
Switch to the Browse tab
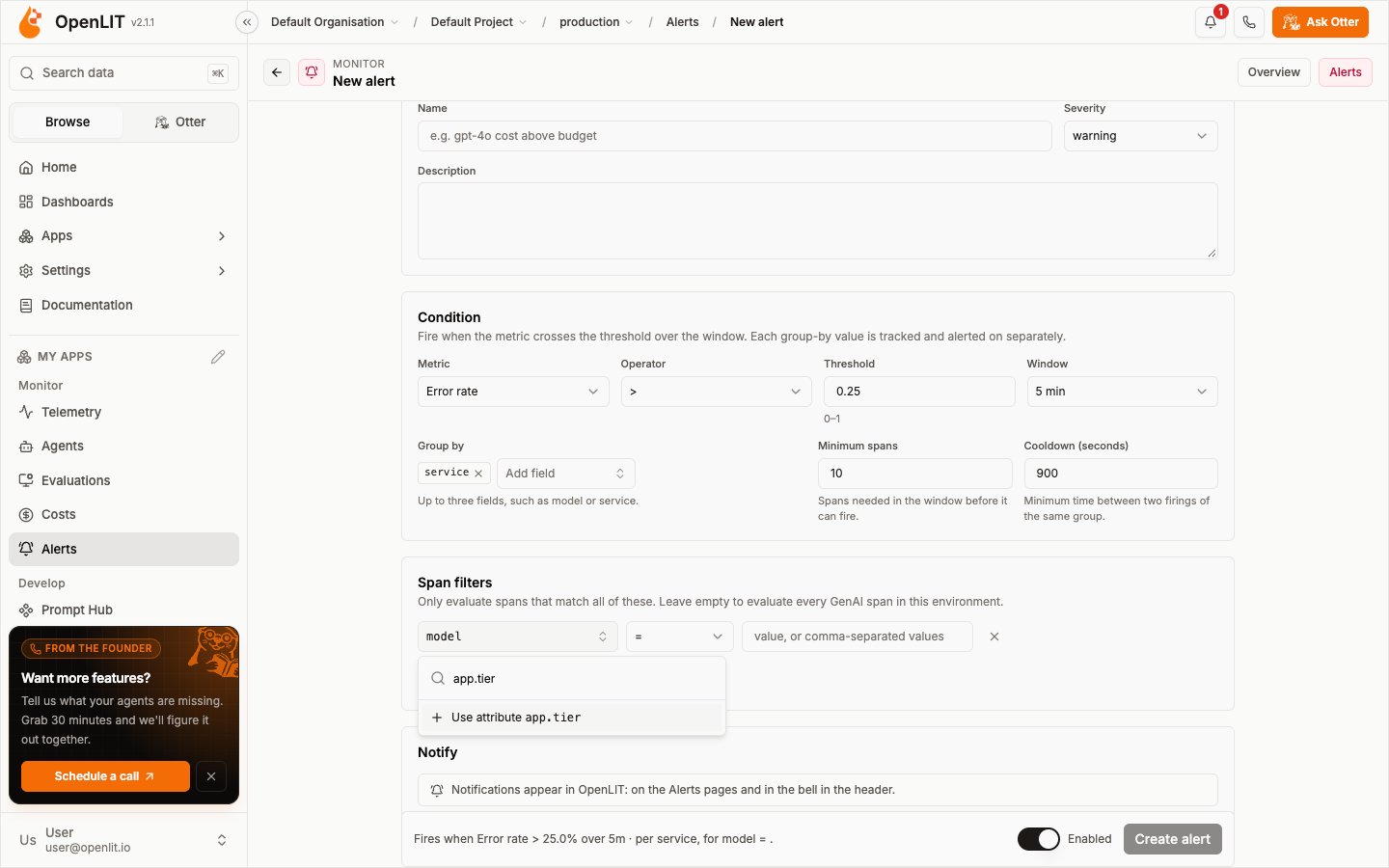point(68,122)
